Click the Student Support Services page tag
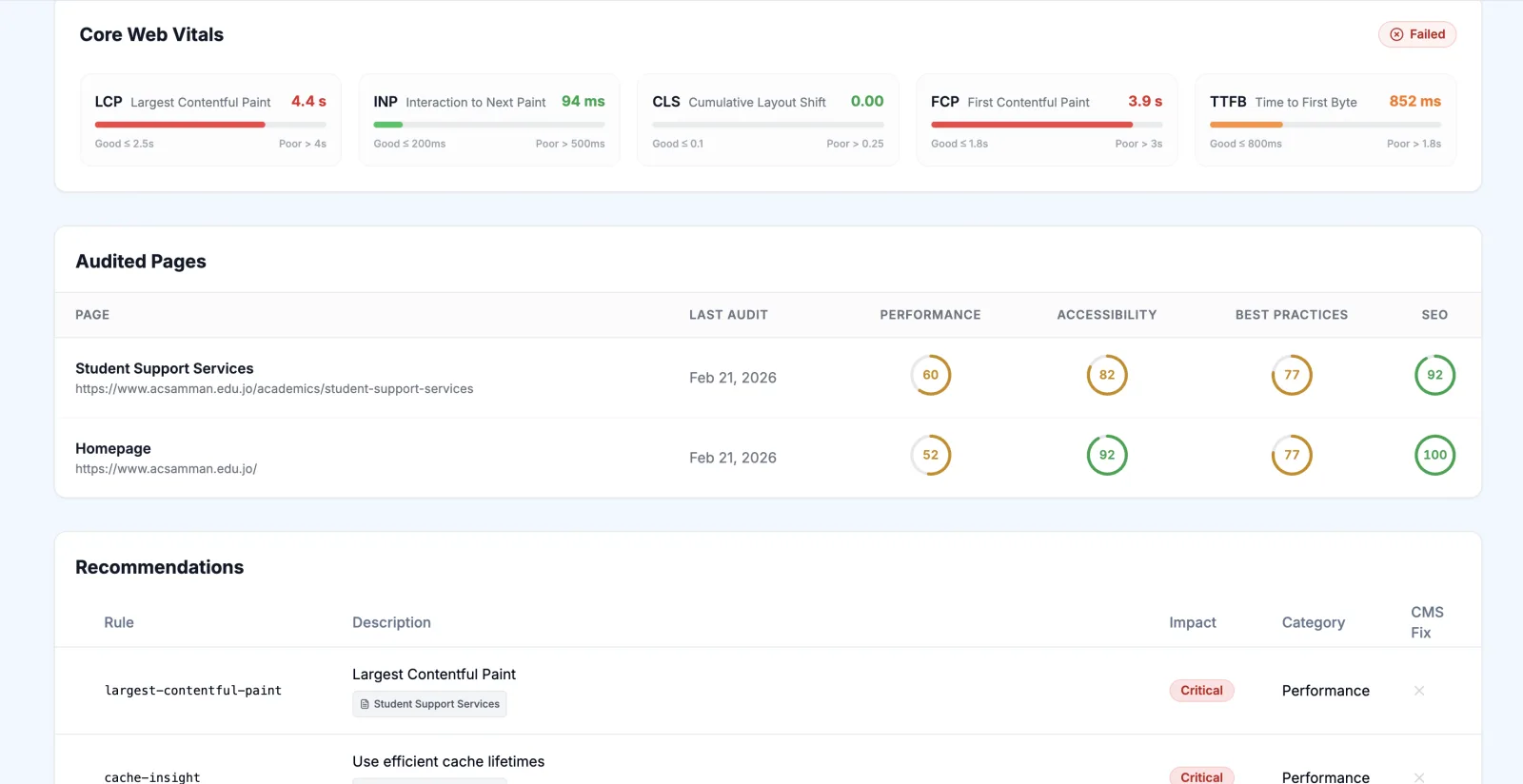Viewport: 1523px width, 784px height. [429, 704]
